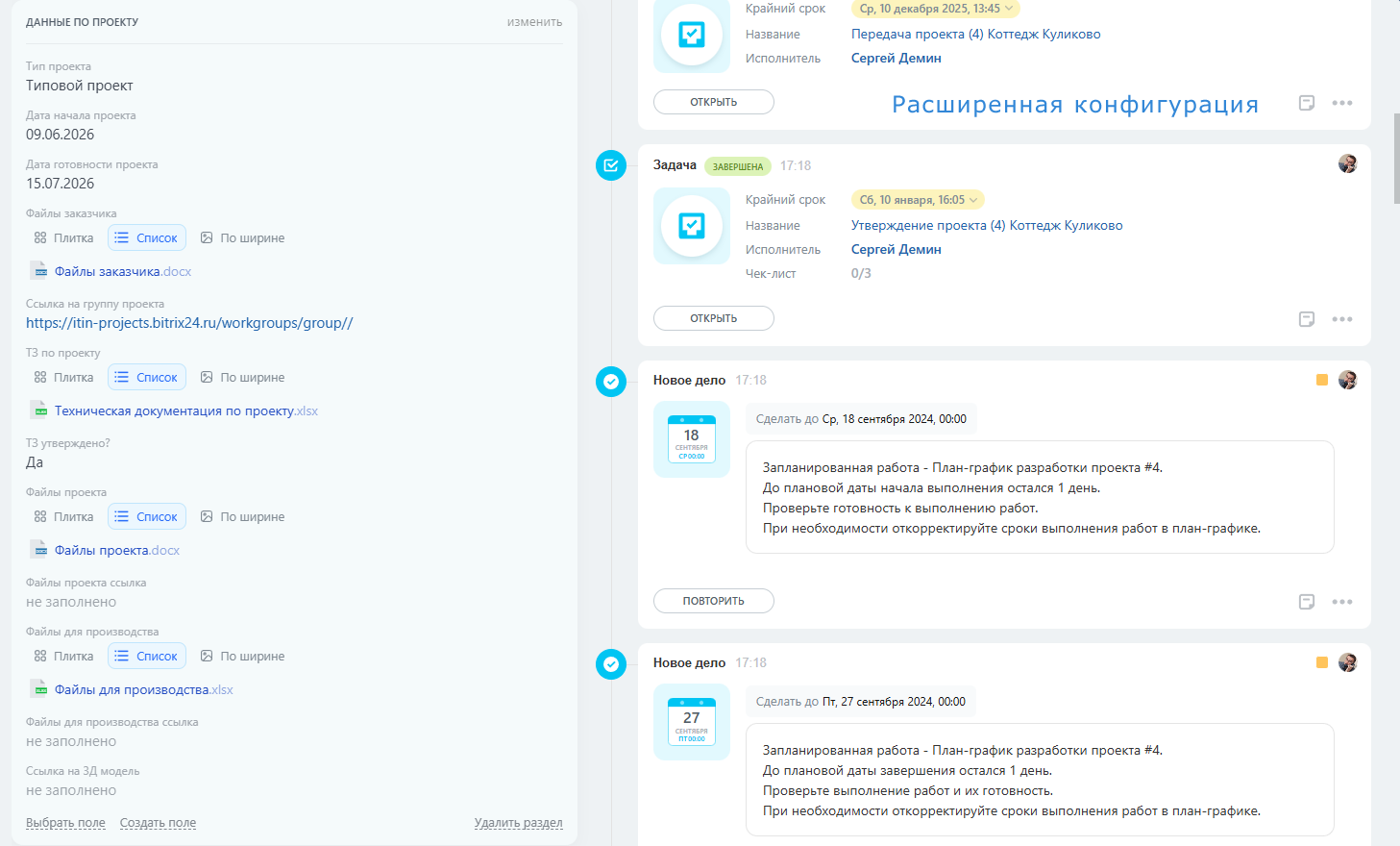Open note icon on the 18 сентября activity
Screen dimensions: 1400x846
click(1307, 602)
